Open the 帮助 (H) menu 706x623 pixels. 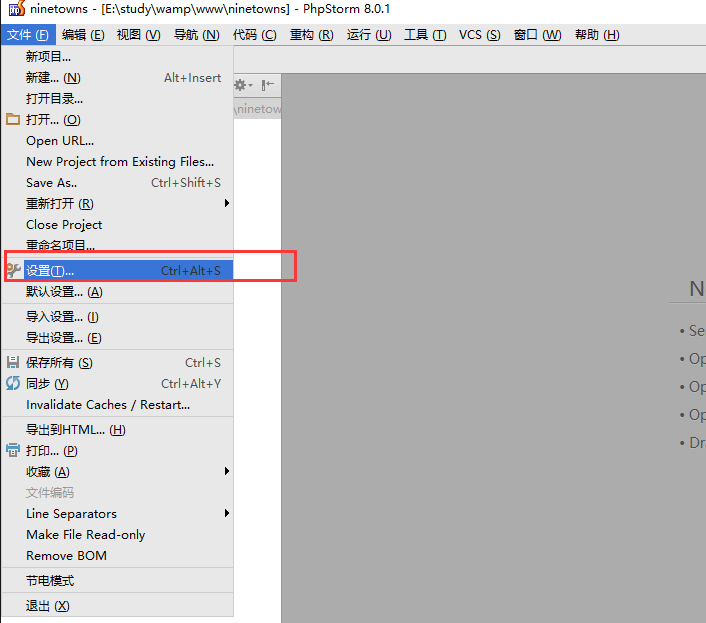597,35
